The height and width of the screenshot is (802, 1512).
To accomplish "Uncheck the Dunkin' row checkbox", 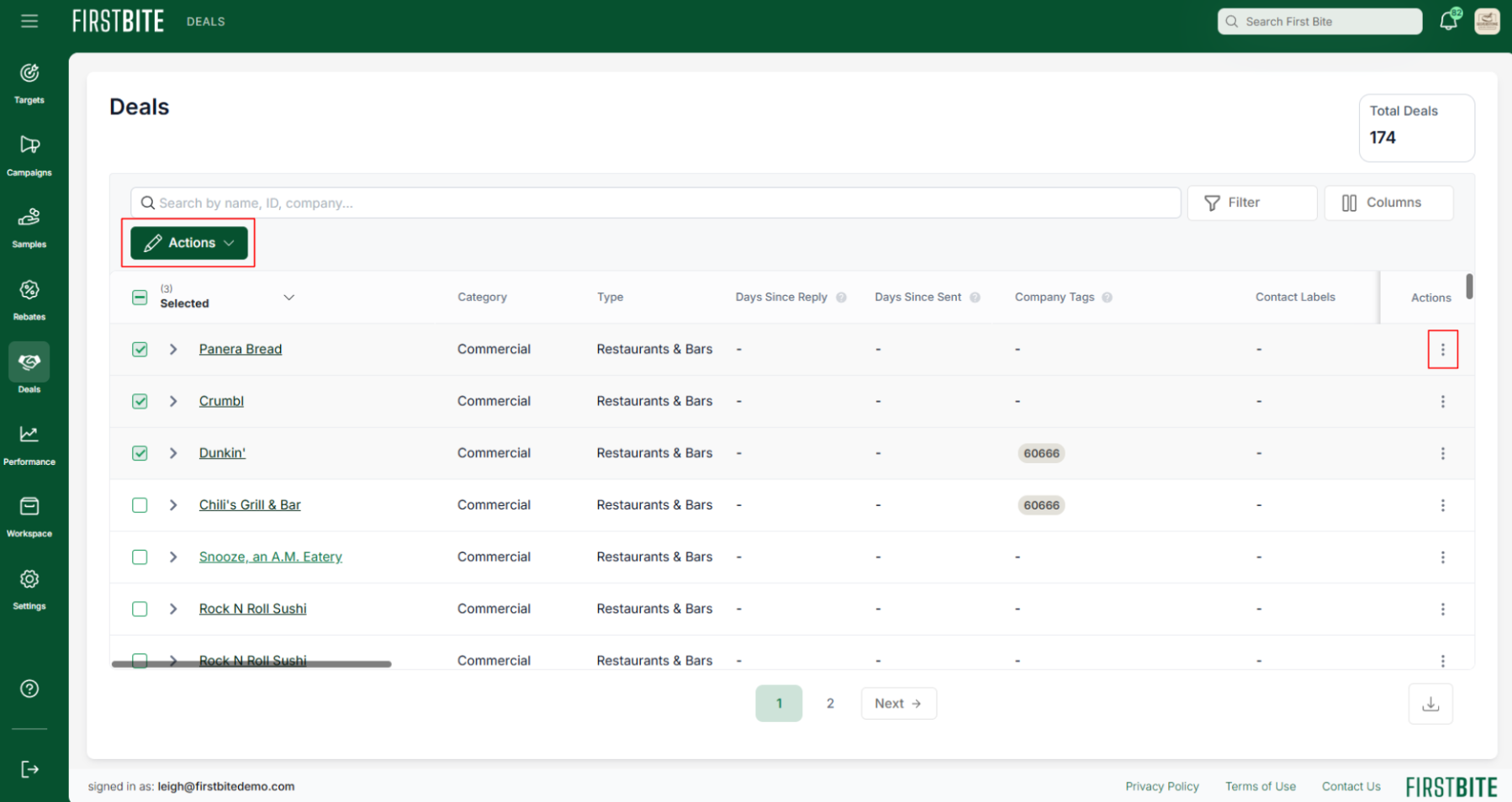I will point(140,453).
